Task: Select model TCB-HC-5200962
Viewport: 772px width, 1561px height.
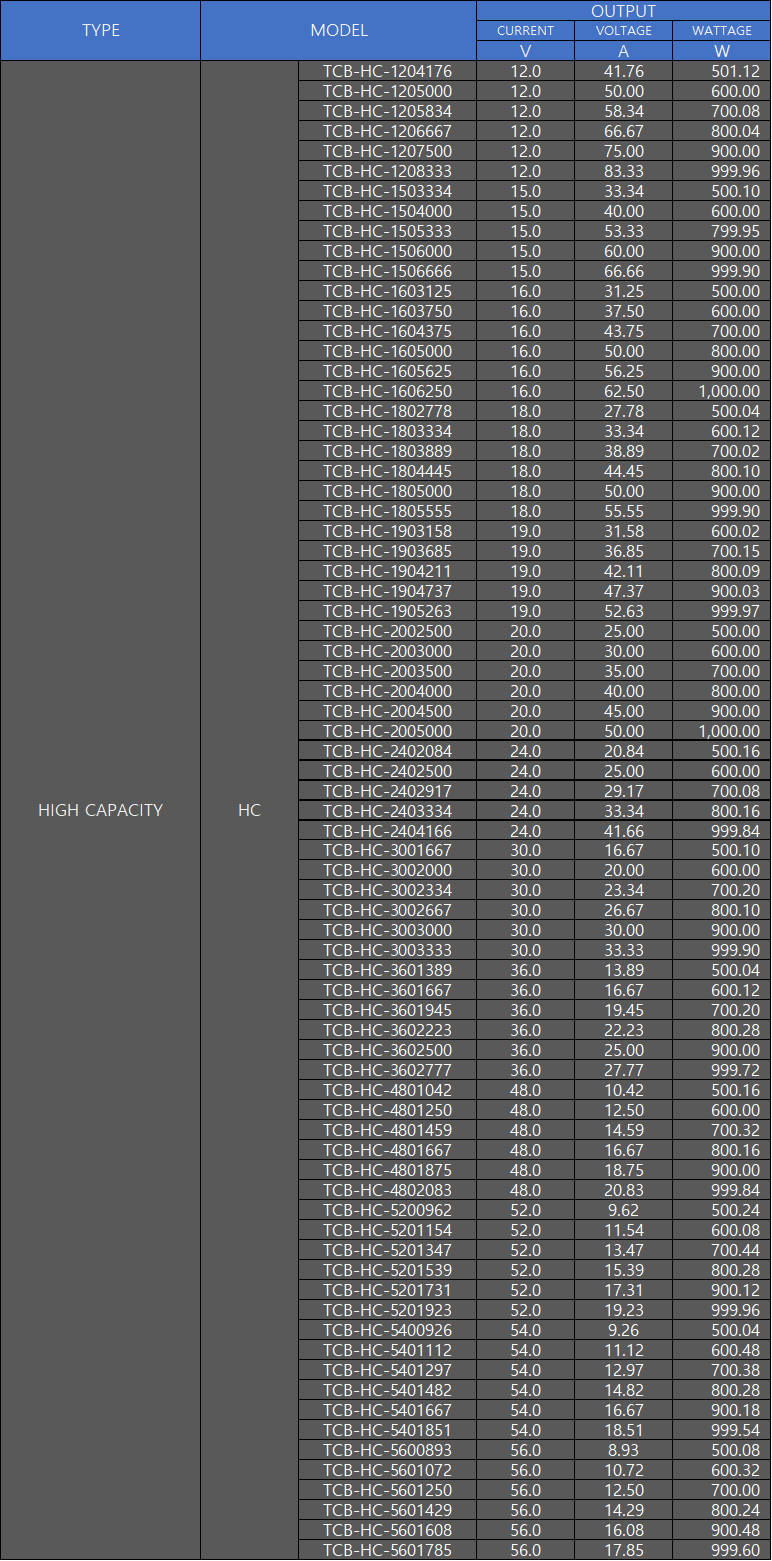Action: [387, 1210]
